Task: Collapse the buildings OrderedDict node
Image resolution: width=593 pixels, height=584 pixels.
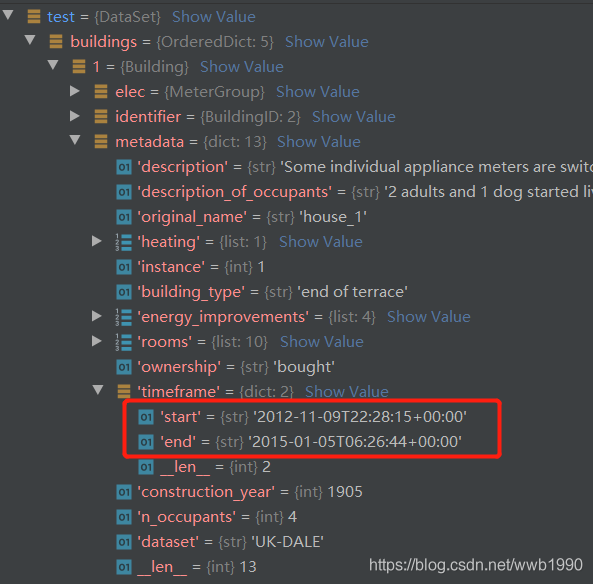Action: pos(30,40)
